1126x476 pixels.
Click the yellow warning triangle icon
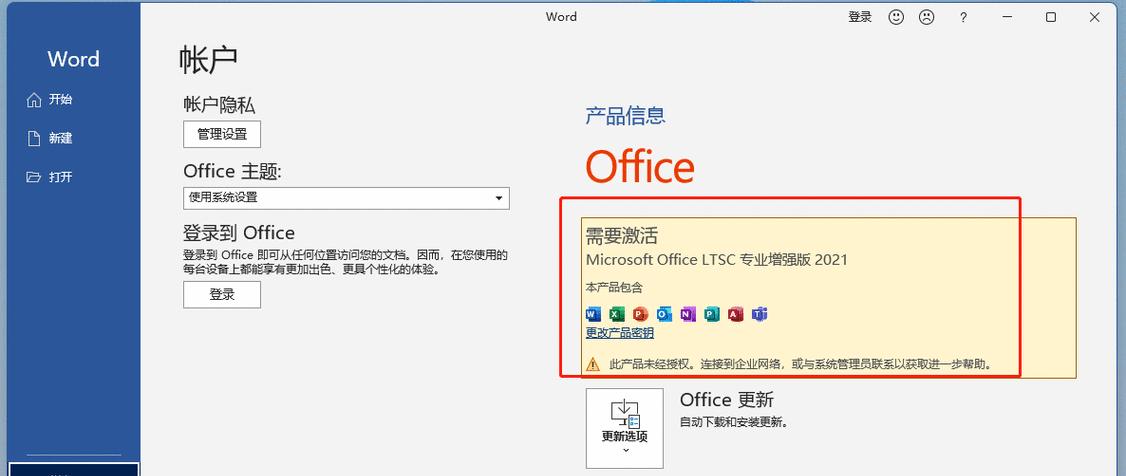pyautogui.click(x=592, y=365)
